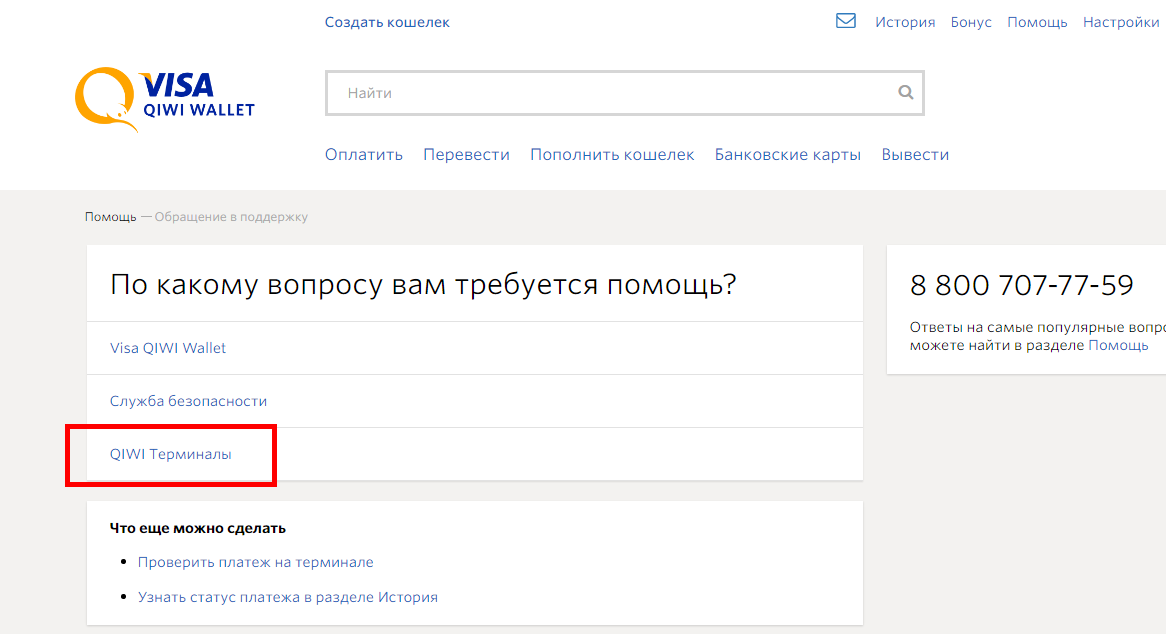
Task: Go to the Вывести section
Action: click(x=915, y=155)
